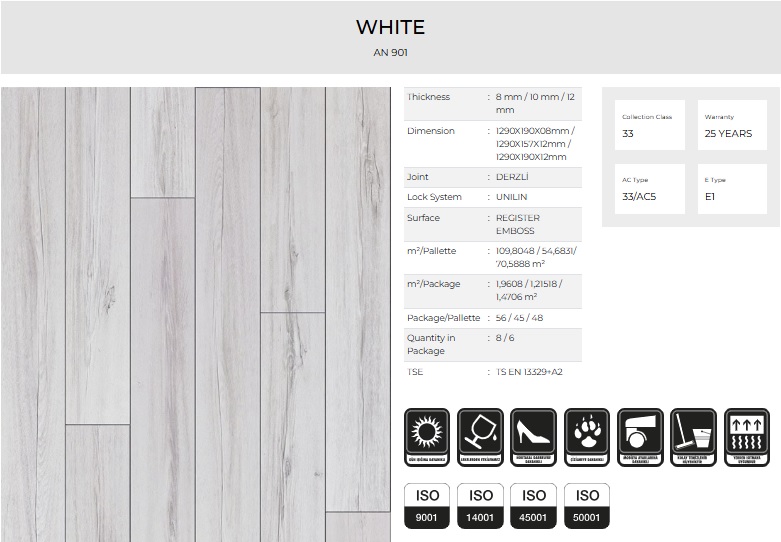This screenshot has height=542, width=781.
Task: Select the furniture caster wheel icon
Action: [x=640, y=437]
